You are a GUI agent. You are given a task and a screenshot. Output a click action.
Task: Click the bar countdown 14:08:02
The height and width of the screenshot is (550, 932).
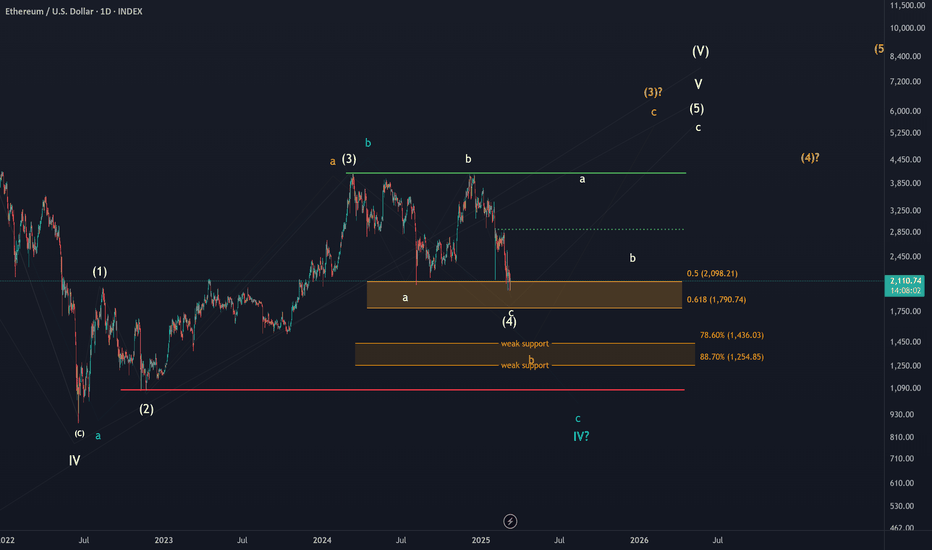[907, 291]
